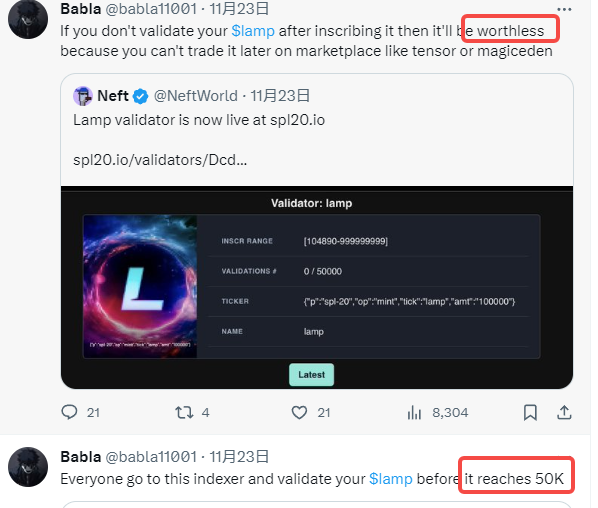Visit the @NeftWorld handle
Screen dimensions: 598x508
pyautogui.click(x=196, y=96)
